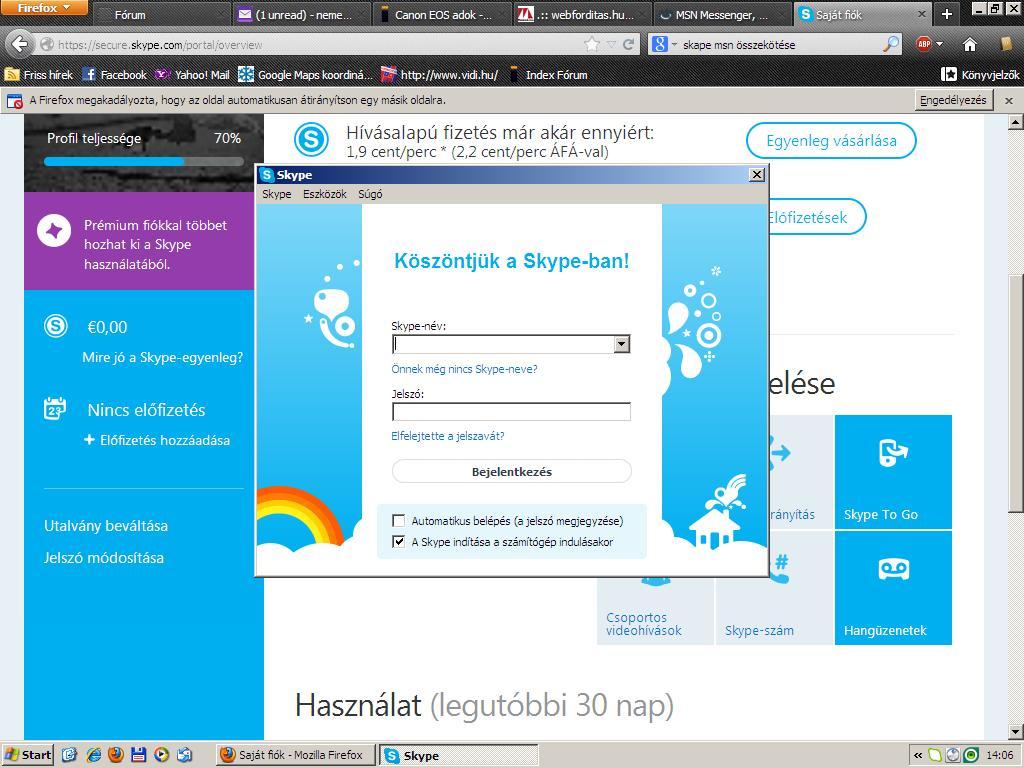The width and height of the screenshot is (1024, 768).
Task: Uncheck A Skype indítása a számítógép indulásakor
Action: [x=398, y=541]
